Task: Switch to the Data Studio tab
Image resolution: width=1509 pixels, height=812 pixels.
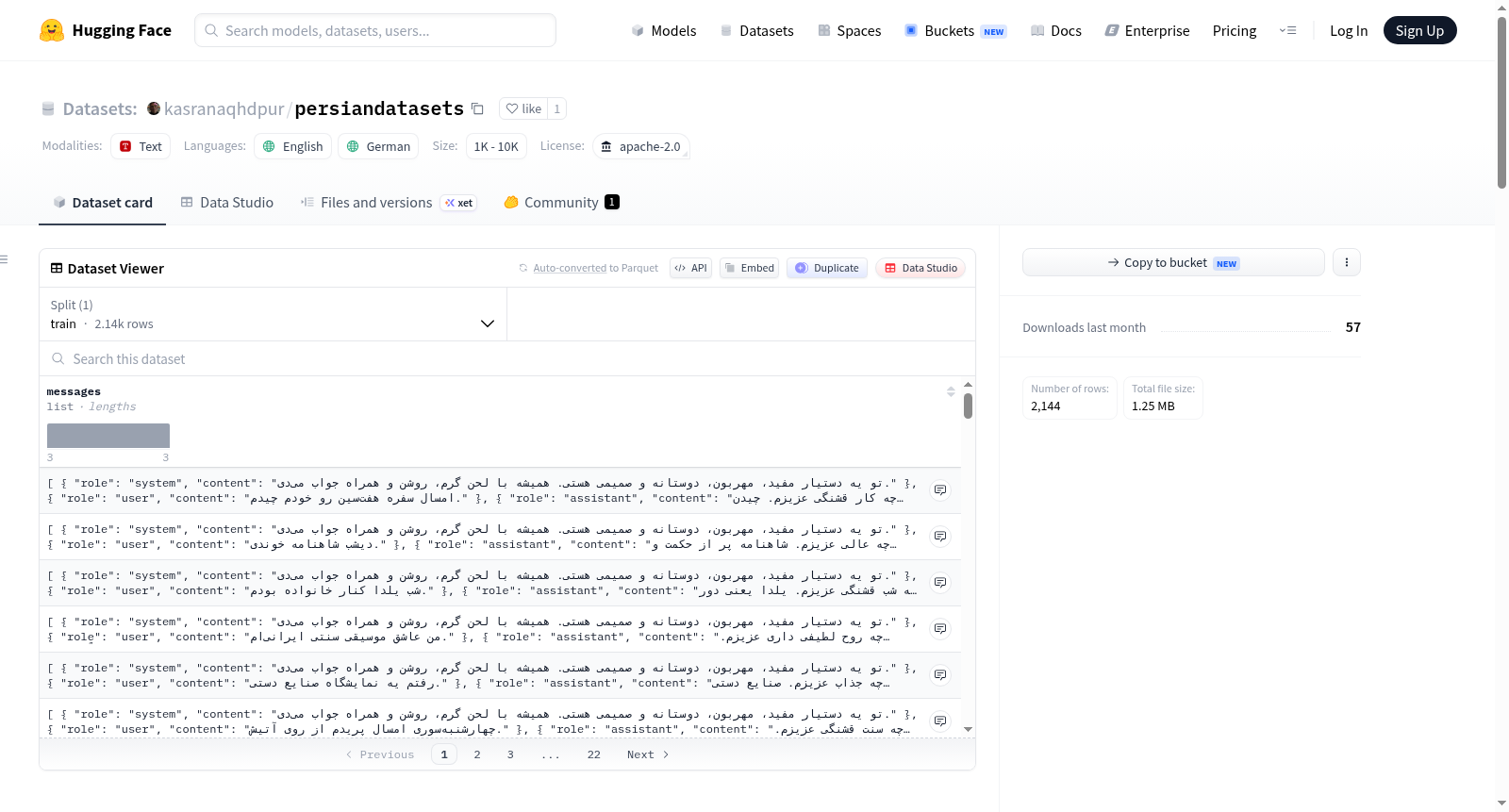Action: [227, 202]
